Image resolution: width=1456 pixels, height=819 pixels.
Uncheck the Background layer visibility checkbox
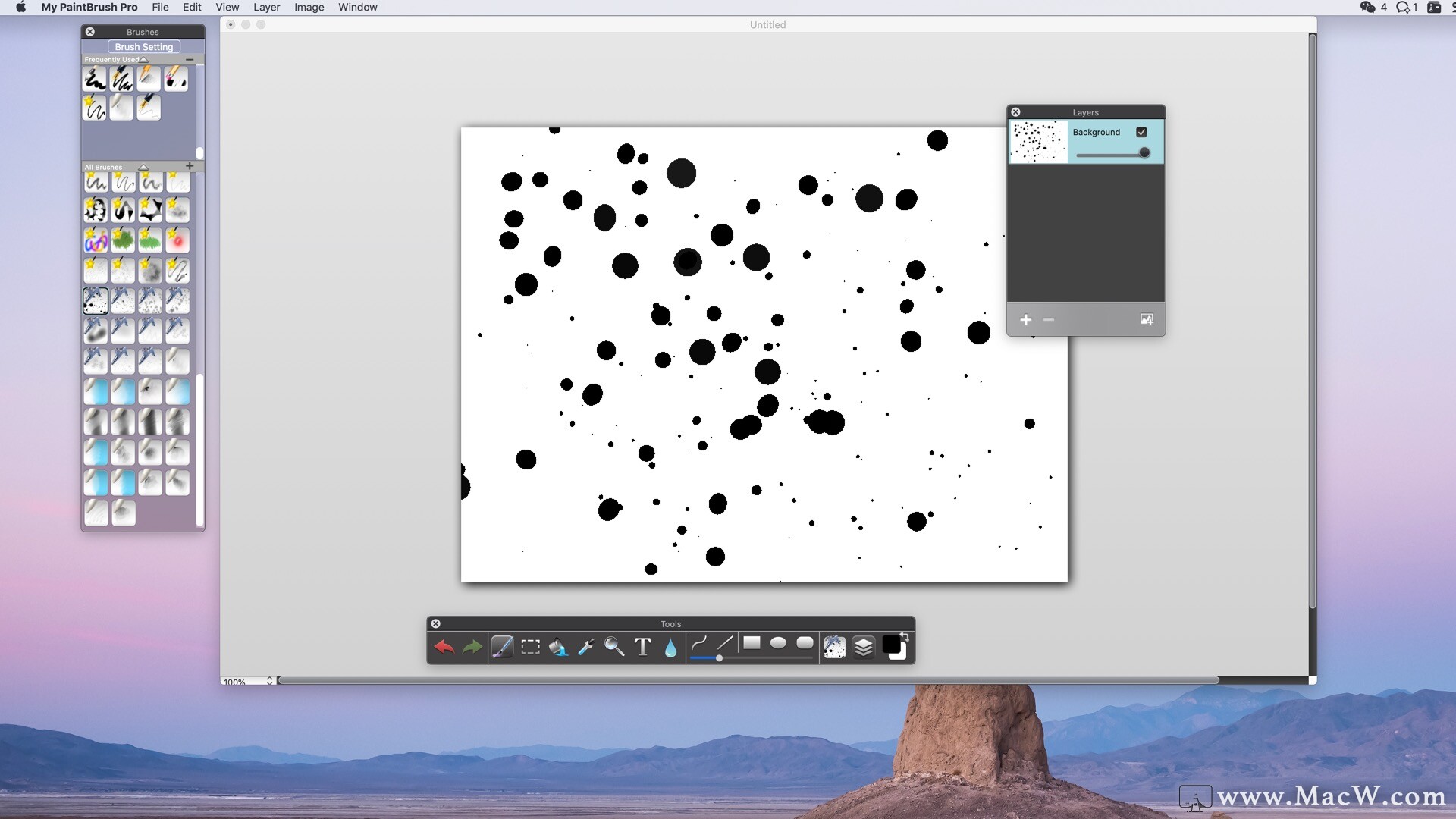click(x=1141, y=132)
